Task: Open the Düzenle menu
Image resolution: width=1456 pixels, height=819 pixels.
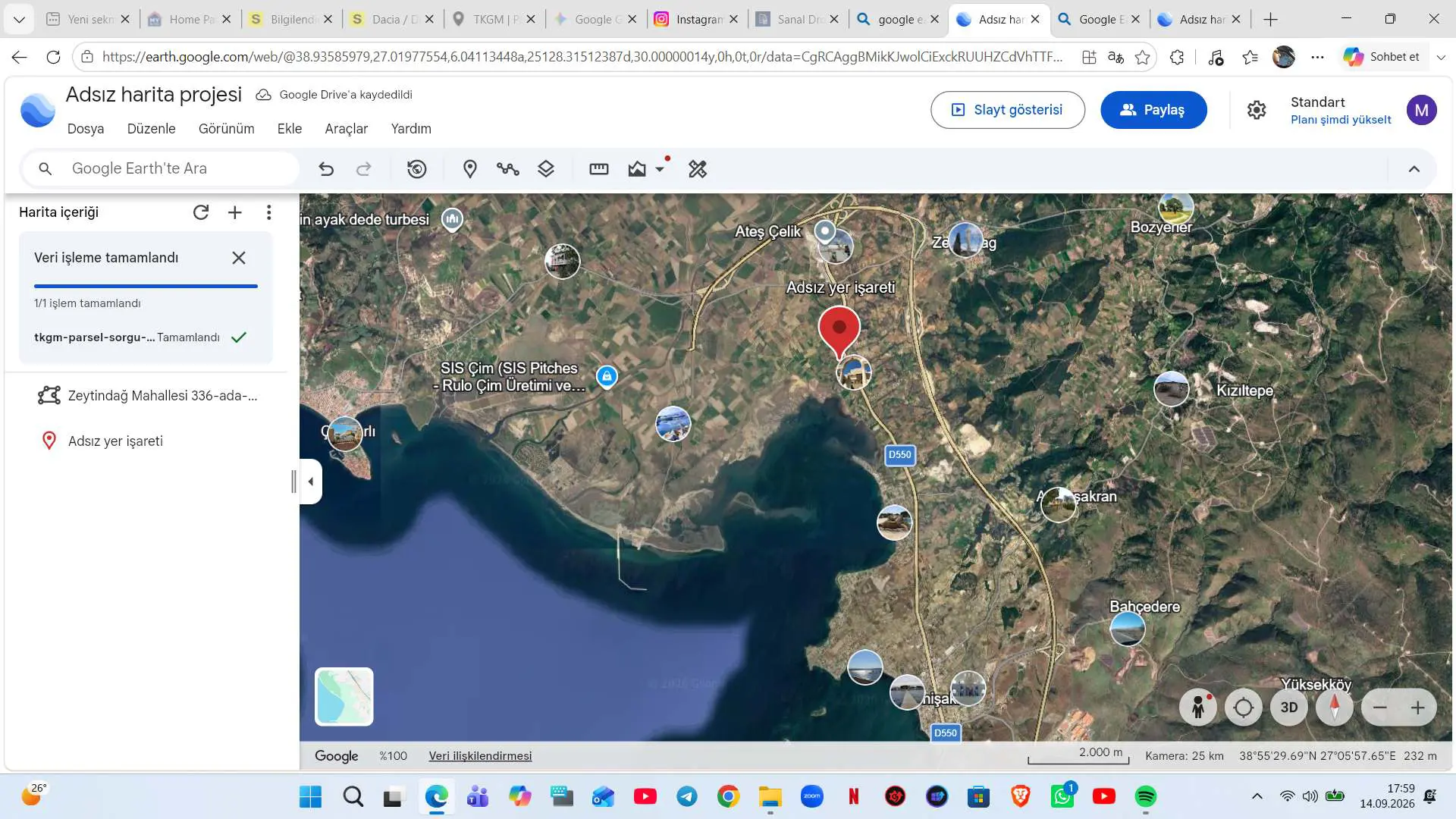Action: (x=152, y=129)
